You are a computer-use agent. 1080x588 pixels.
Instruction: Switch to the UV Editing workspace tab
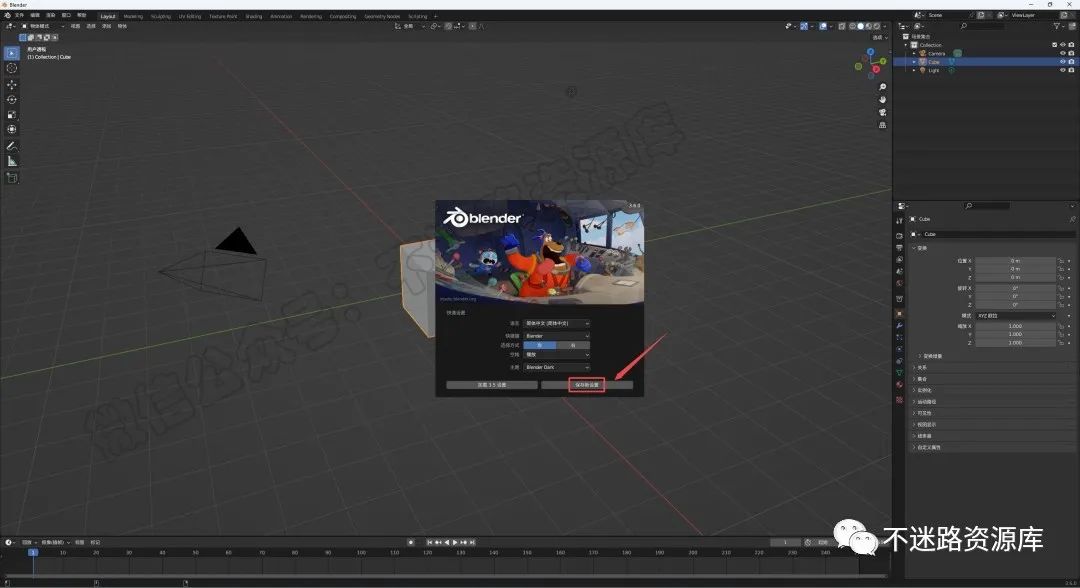pos(190,16)
